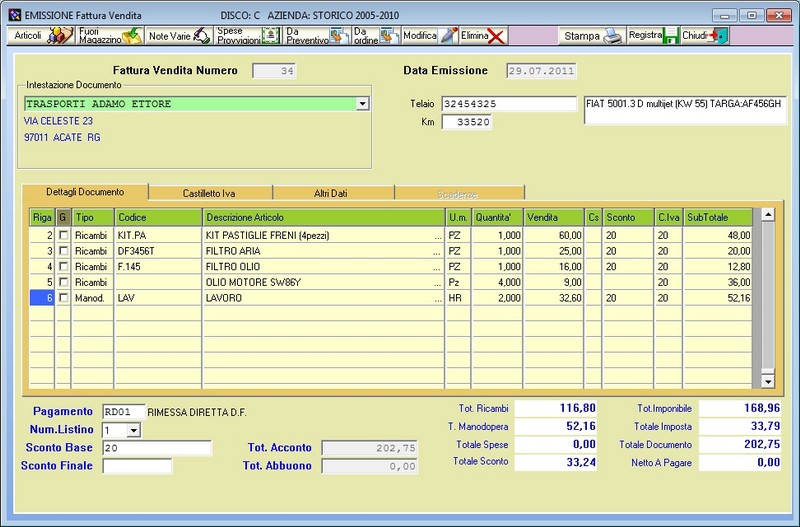Click the Modifica pencil button

430,36
